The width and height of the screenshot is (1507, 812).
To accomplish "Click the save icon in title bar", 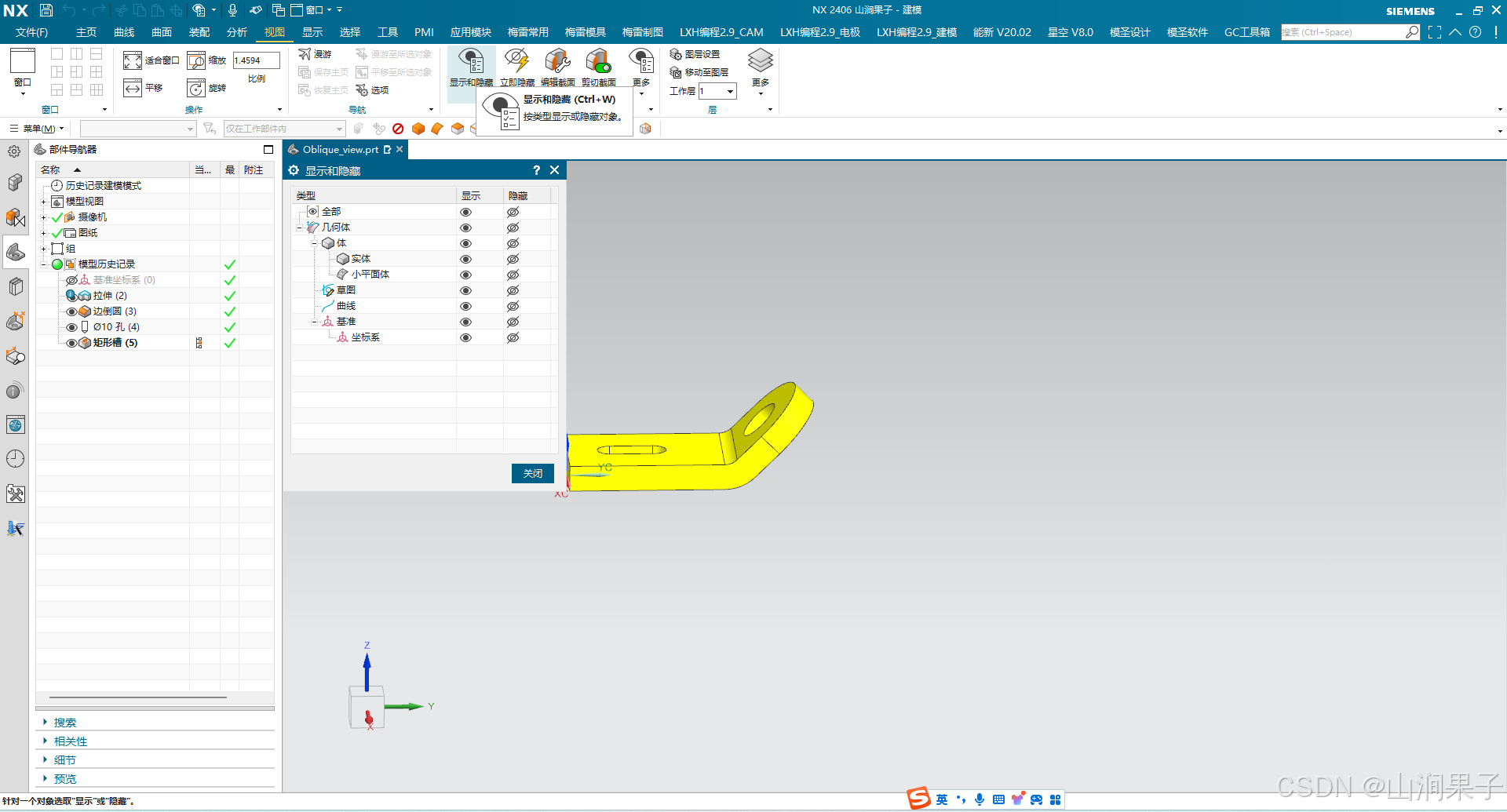I will (x=46, y=10).
